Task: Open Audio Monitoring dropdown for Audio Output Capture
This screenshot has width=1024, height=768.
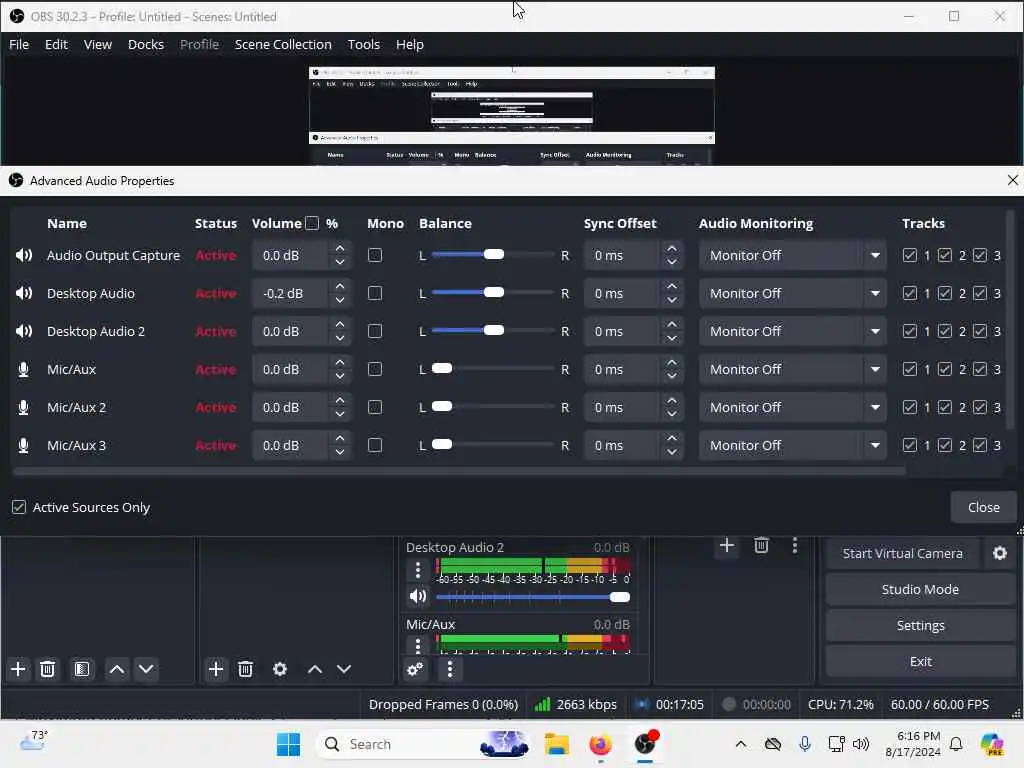Action: point(792,255)
